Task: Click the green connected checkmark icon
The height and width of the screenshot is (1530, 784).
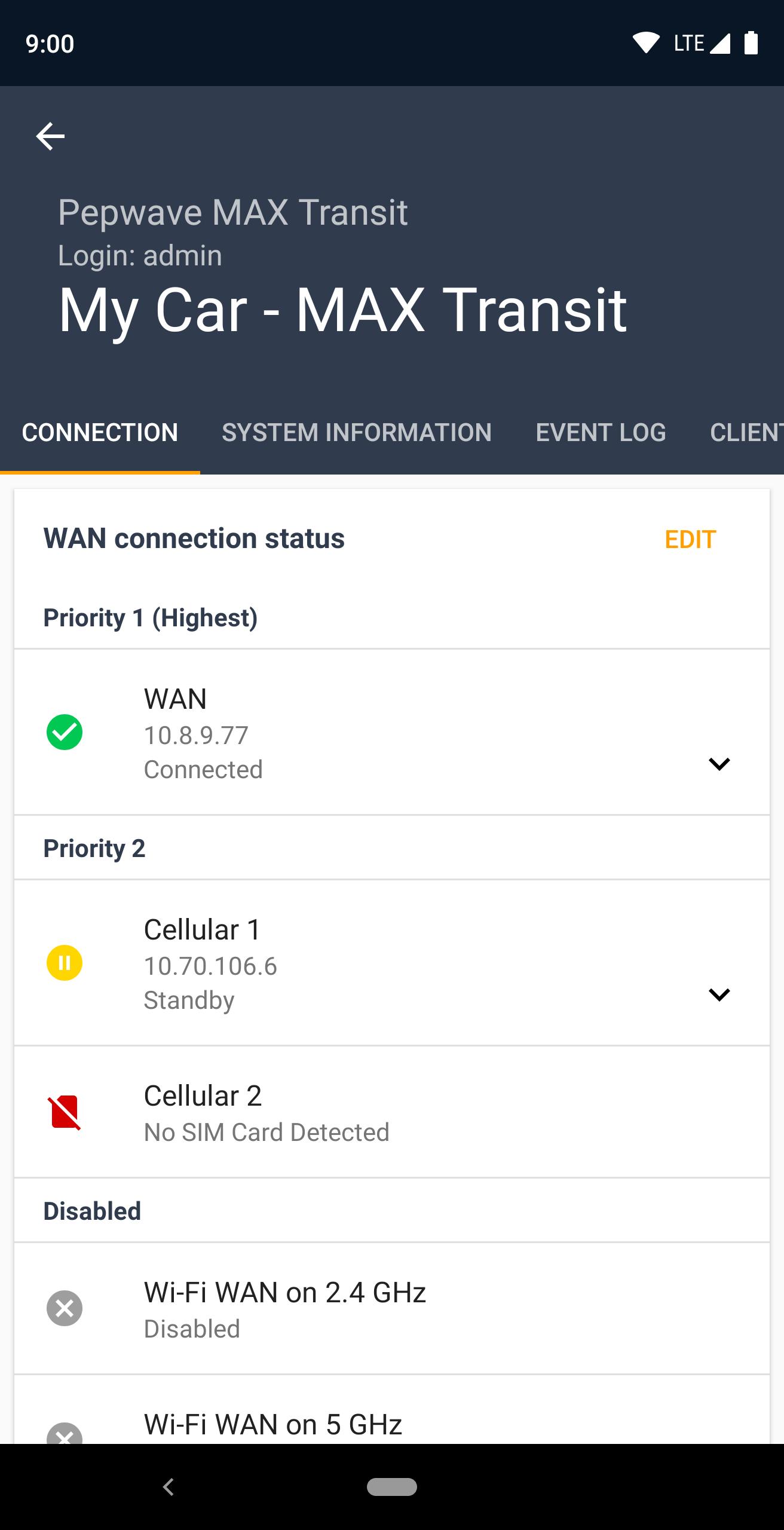Action: (x=65, y=732)
